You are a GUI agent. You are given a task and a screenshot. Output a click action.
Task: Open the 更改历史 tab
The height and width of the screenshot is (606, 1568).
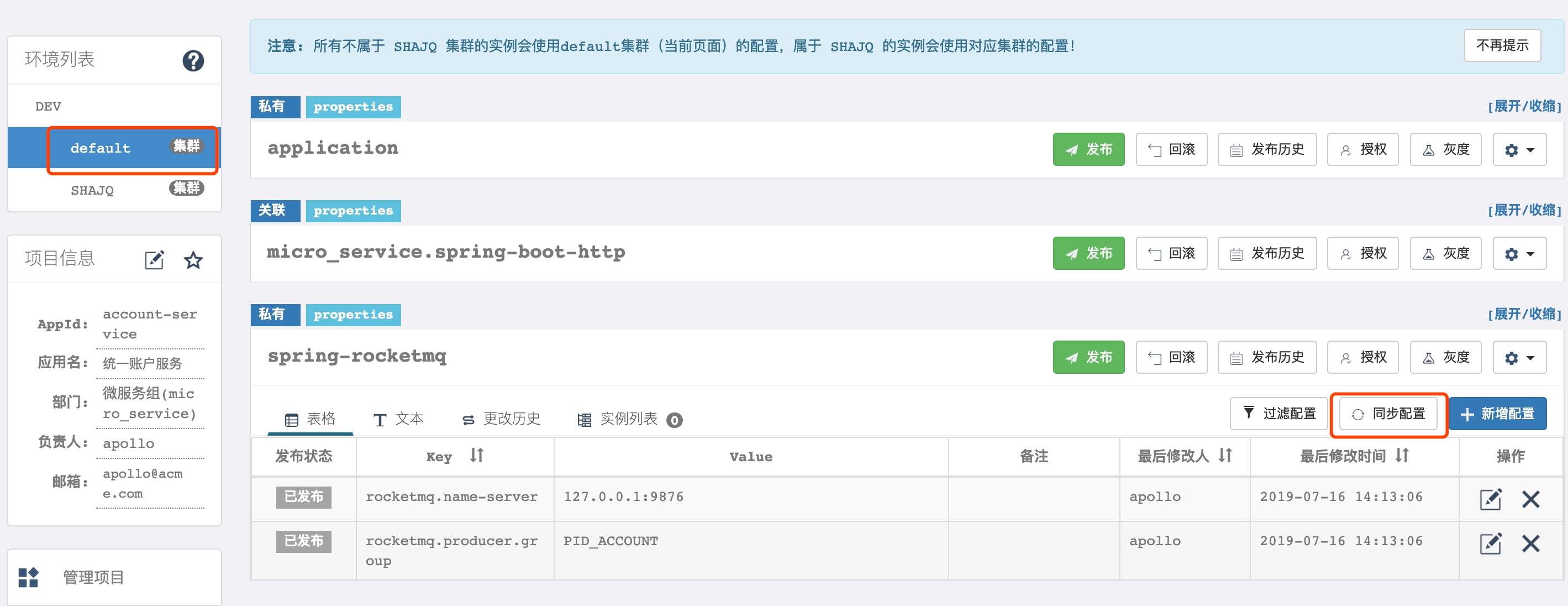click(501, 419)
